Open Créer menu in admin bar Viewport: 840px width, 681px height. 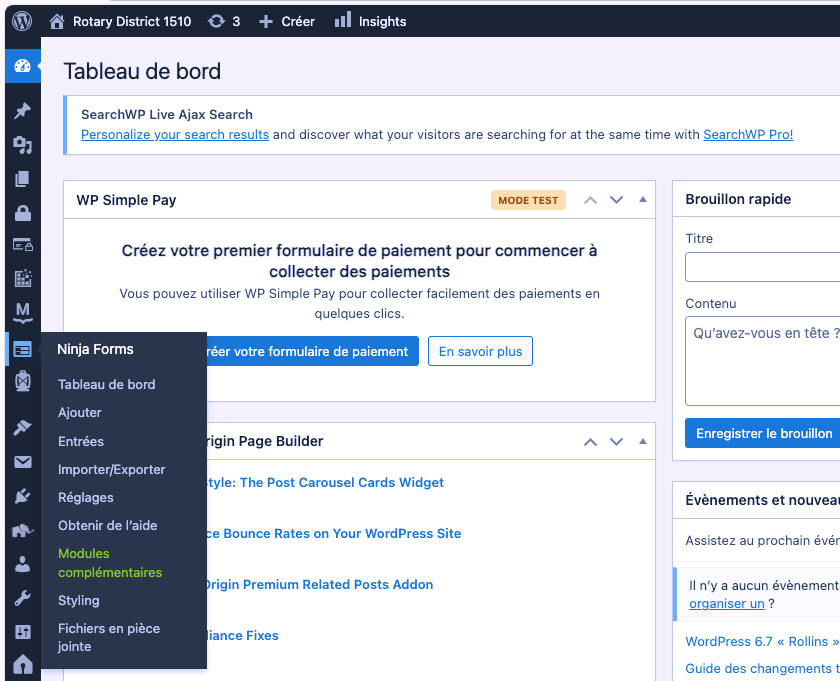287,21
